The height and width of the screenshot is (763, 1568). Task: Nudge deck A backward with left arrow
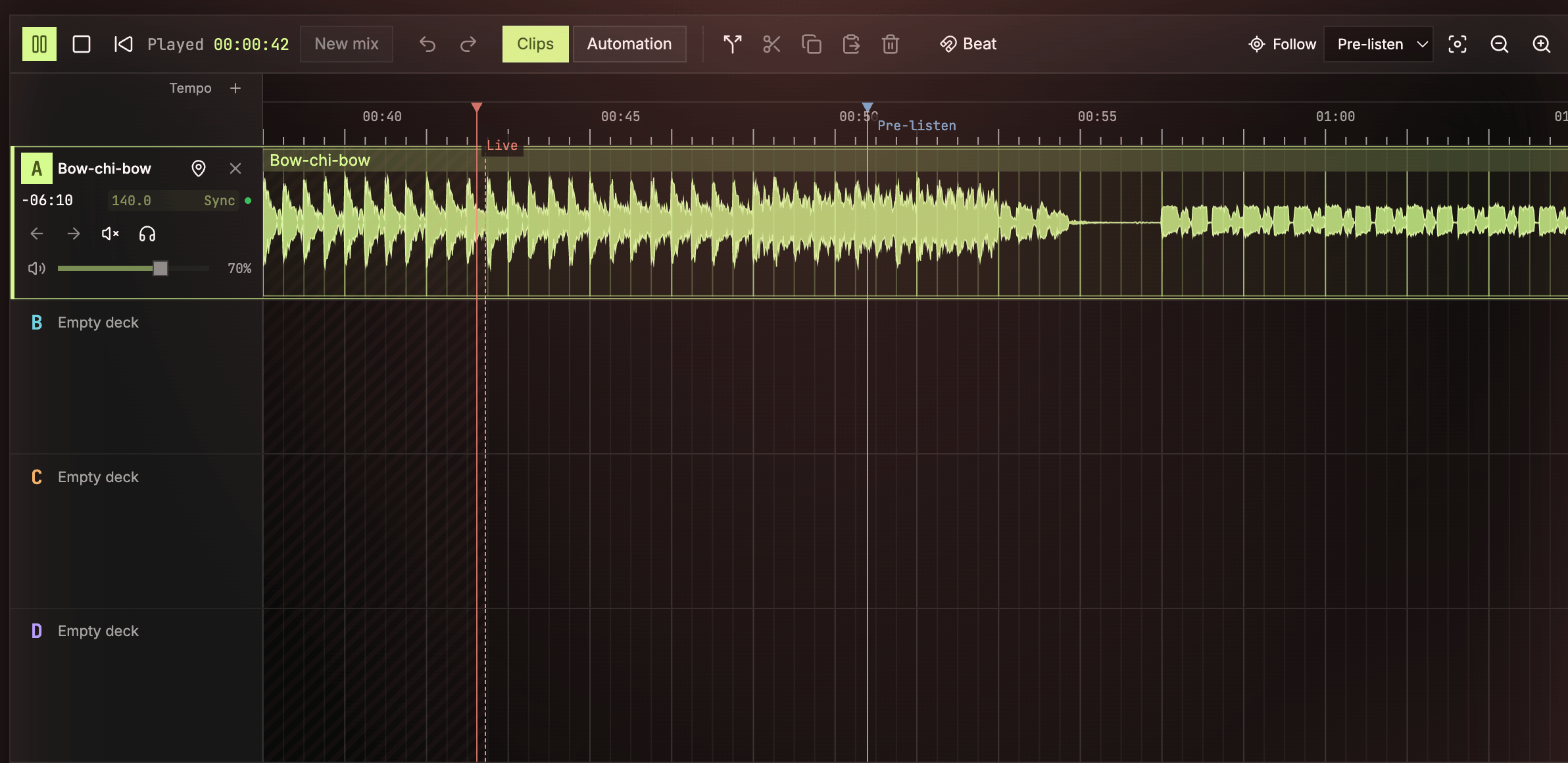(37, 234)
